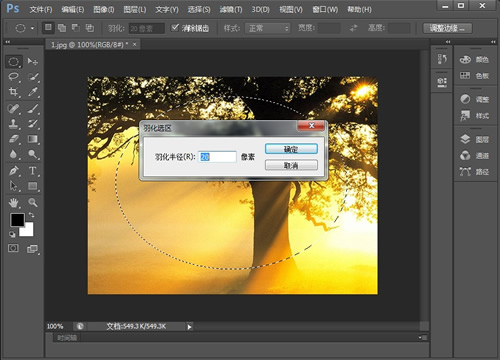Click the black foreground color swatch
500x360 pixels.
pyautogui.click(x=17, y=220)
